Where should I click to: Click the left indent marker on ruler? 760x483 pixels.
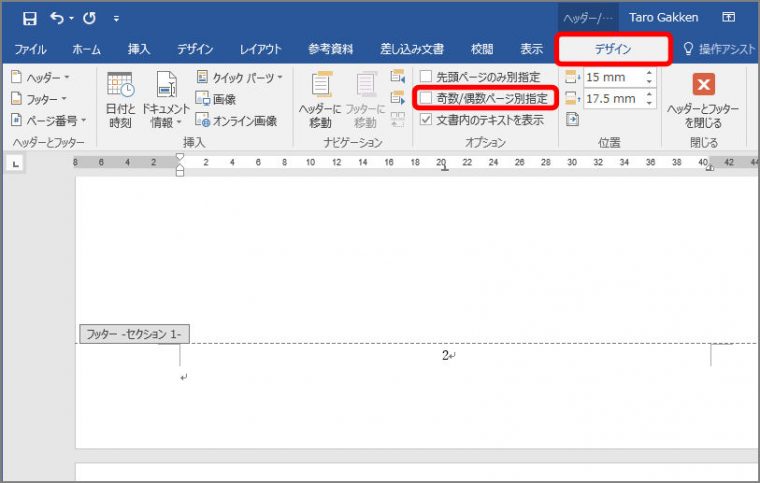pos(180,171)
